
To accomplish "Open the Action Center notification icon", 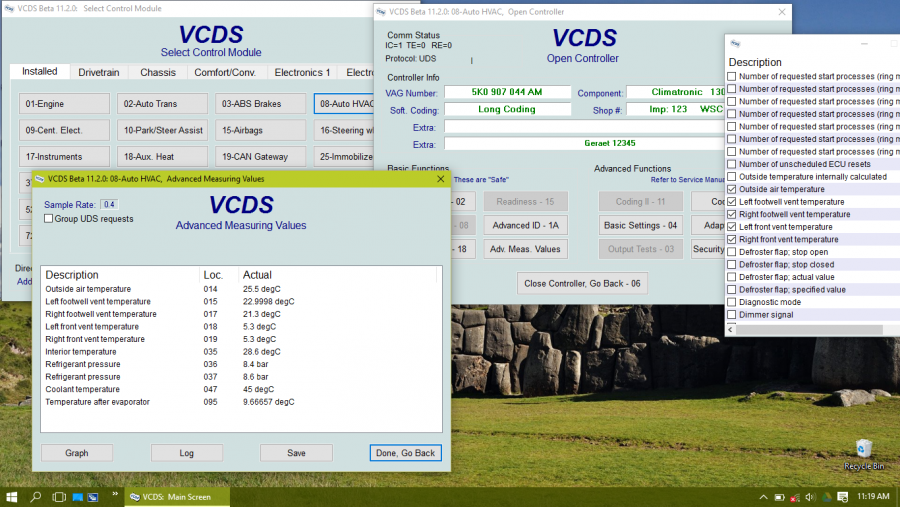I will [842, 497].
